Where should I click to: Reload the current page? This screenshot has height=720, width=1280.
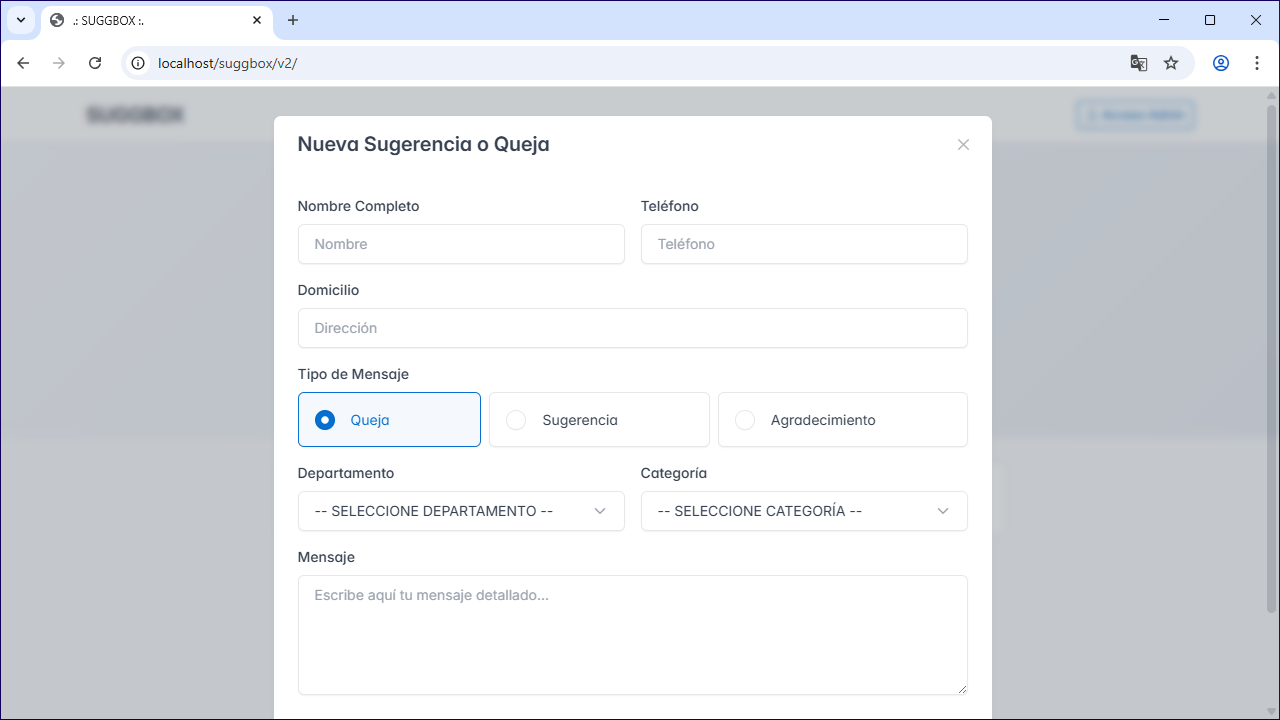click(x=95, y=63)
